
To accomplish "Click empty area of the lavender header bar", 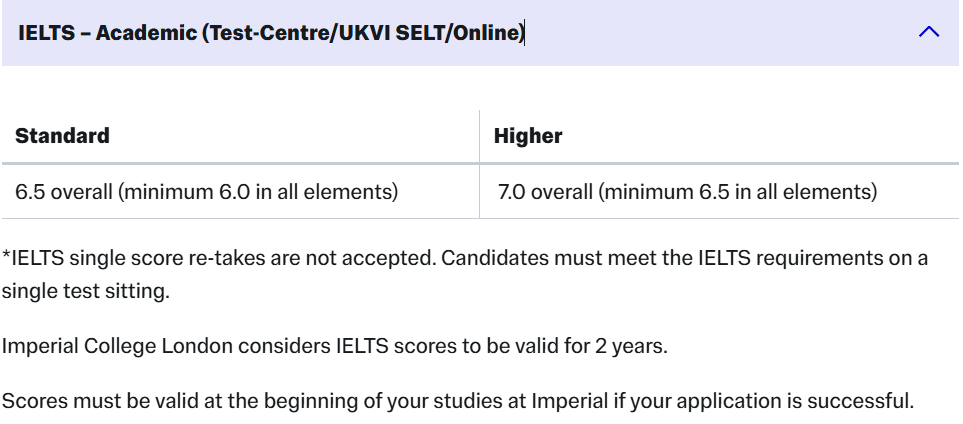I will 720,33.
